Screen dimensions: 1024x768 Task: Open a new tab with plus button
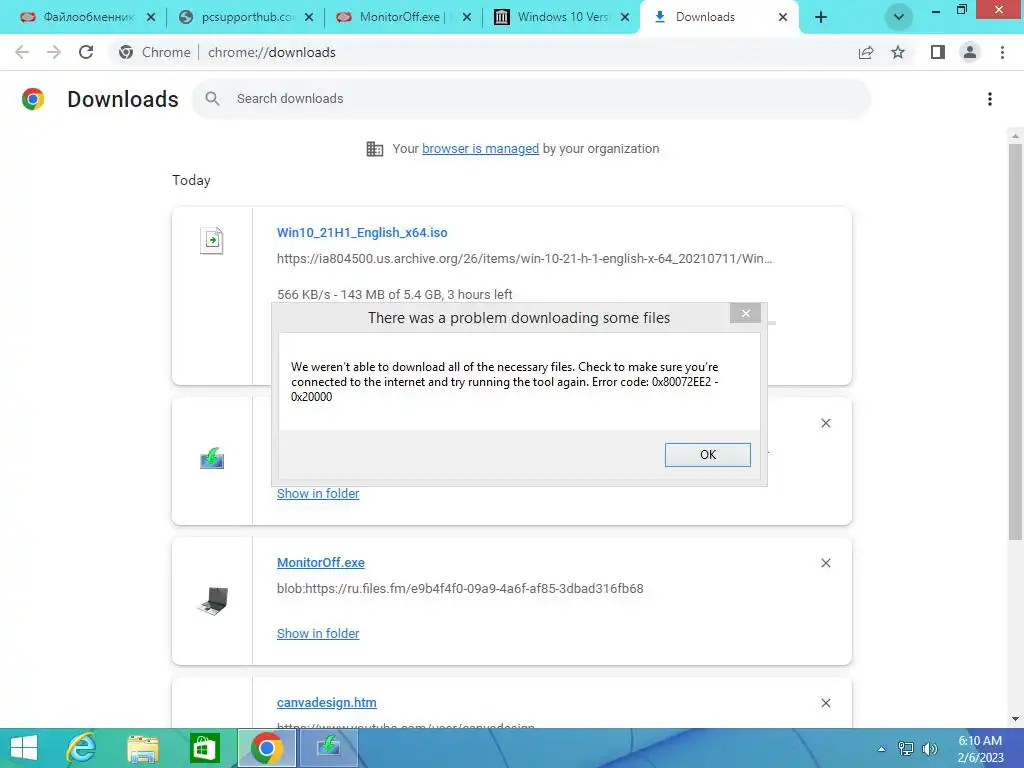click(x=821, y=17)
